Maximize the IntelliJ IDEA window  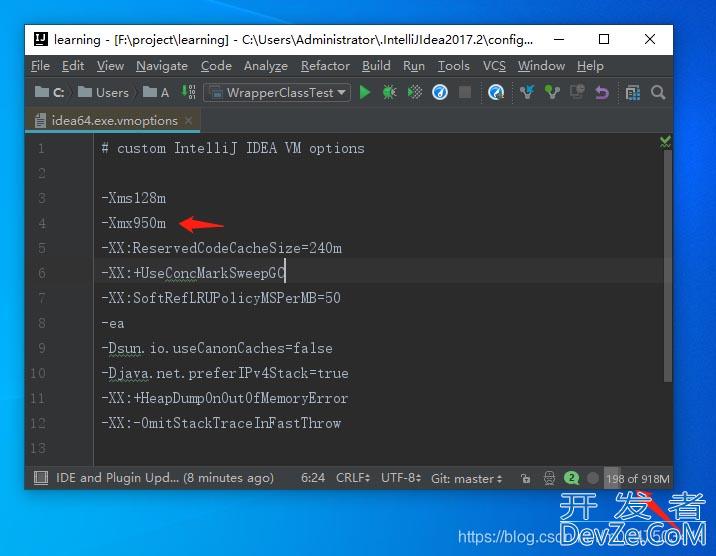[x=604, y=39]
